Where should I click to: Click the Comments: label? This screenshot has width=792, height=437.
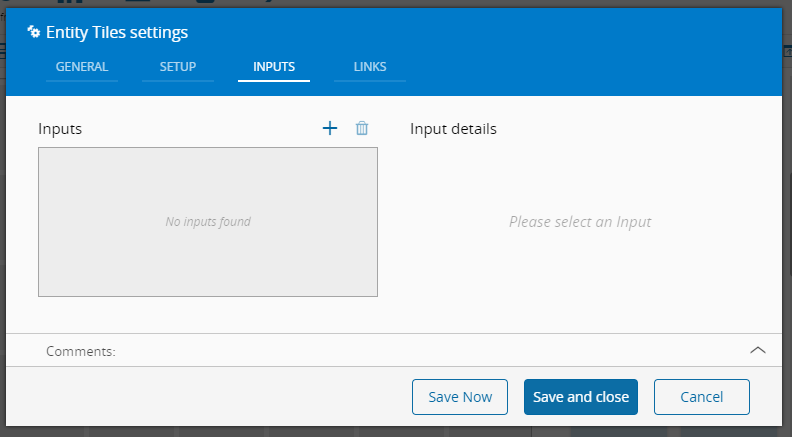[x=81, y=351]
